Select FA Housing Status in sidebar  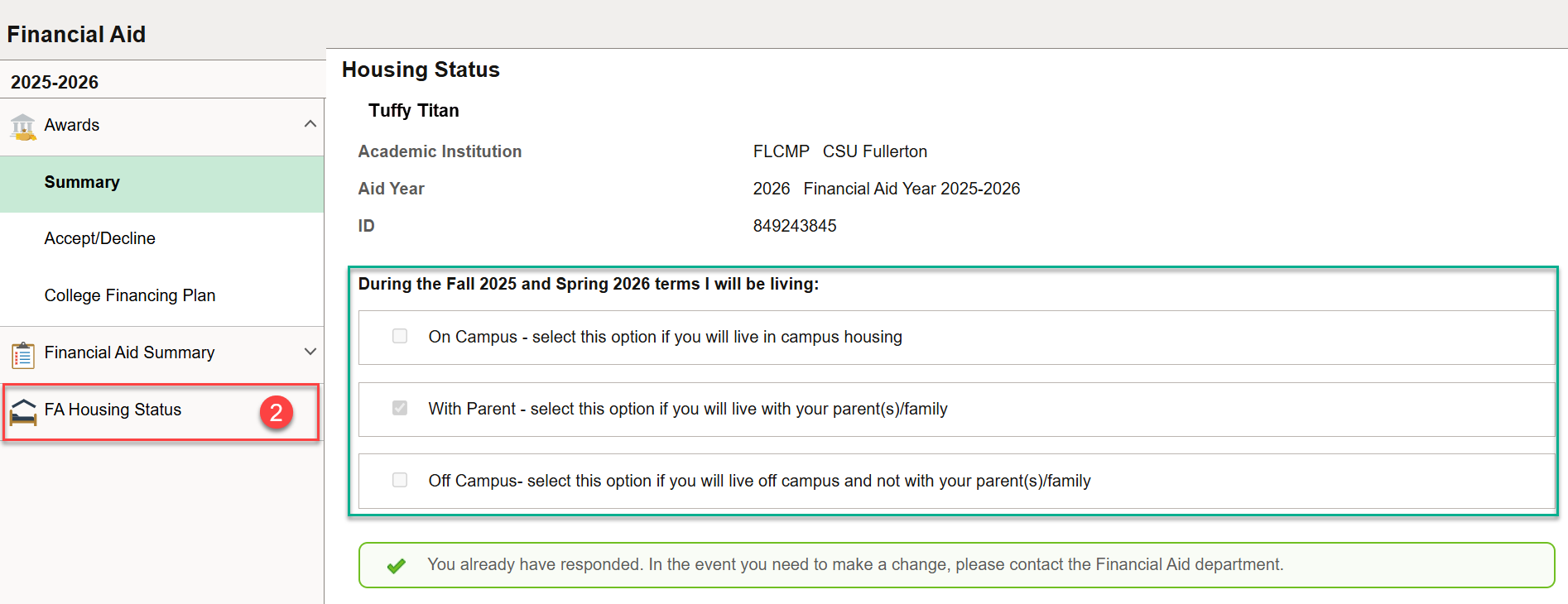113,410
